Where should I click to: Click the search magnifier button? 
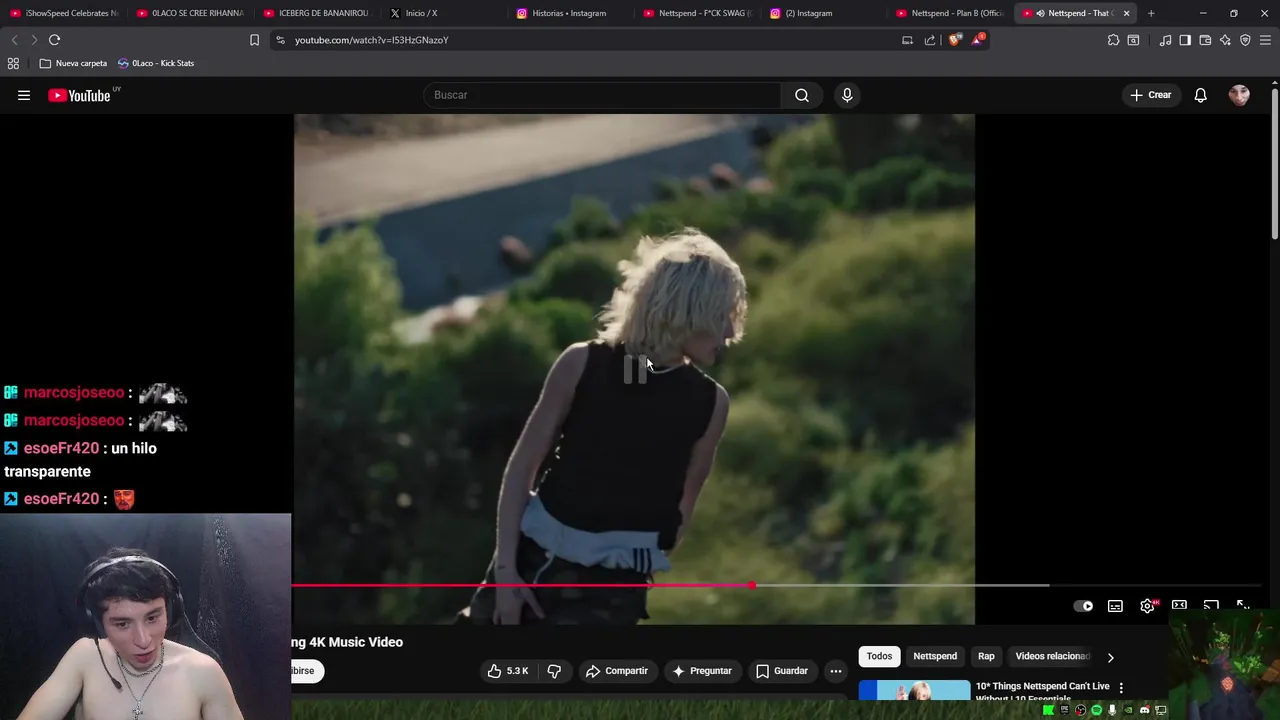802,95
